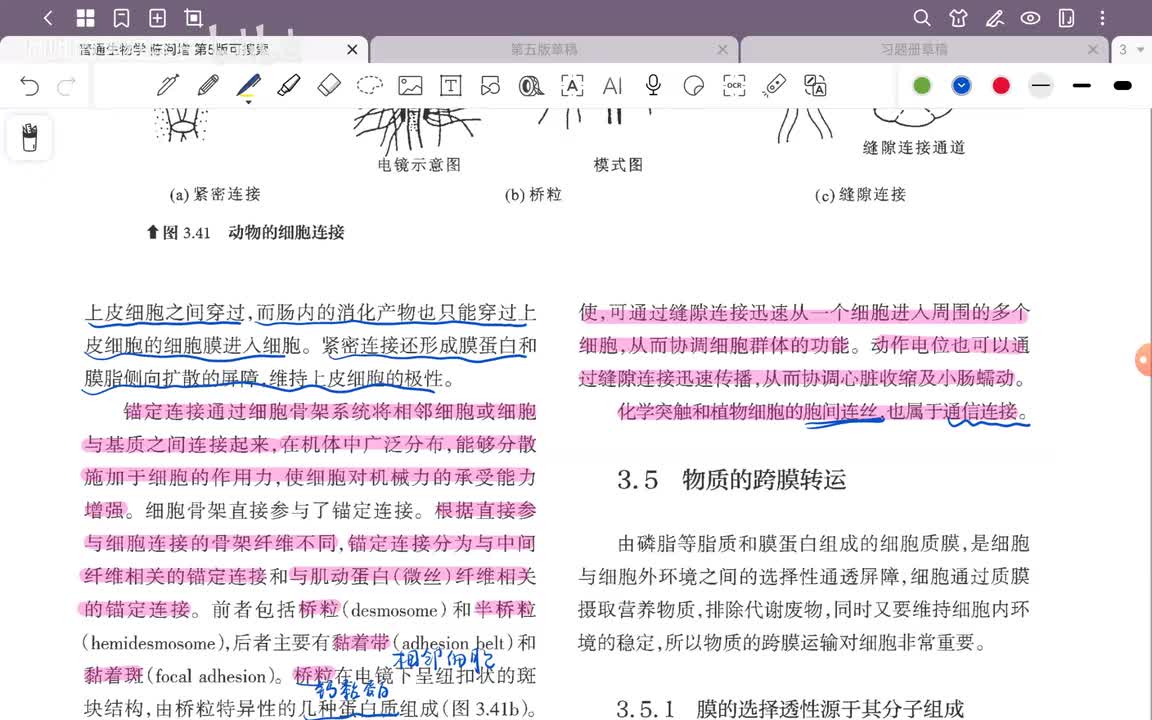This screenshot has height=720, width=1152.
Task: Tap the word hemidesmosome in the text
Action: pos(152,643)
